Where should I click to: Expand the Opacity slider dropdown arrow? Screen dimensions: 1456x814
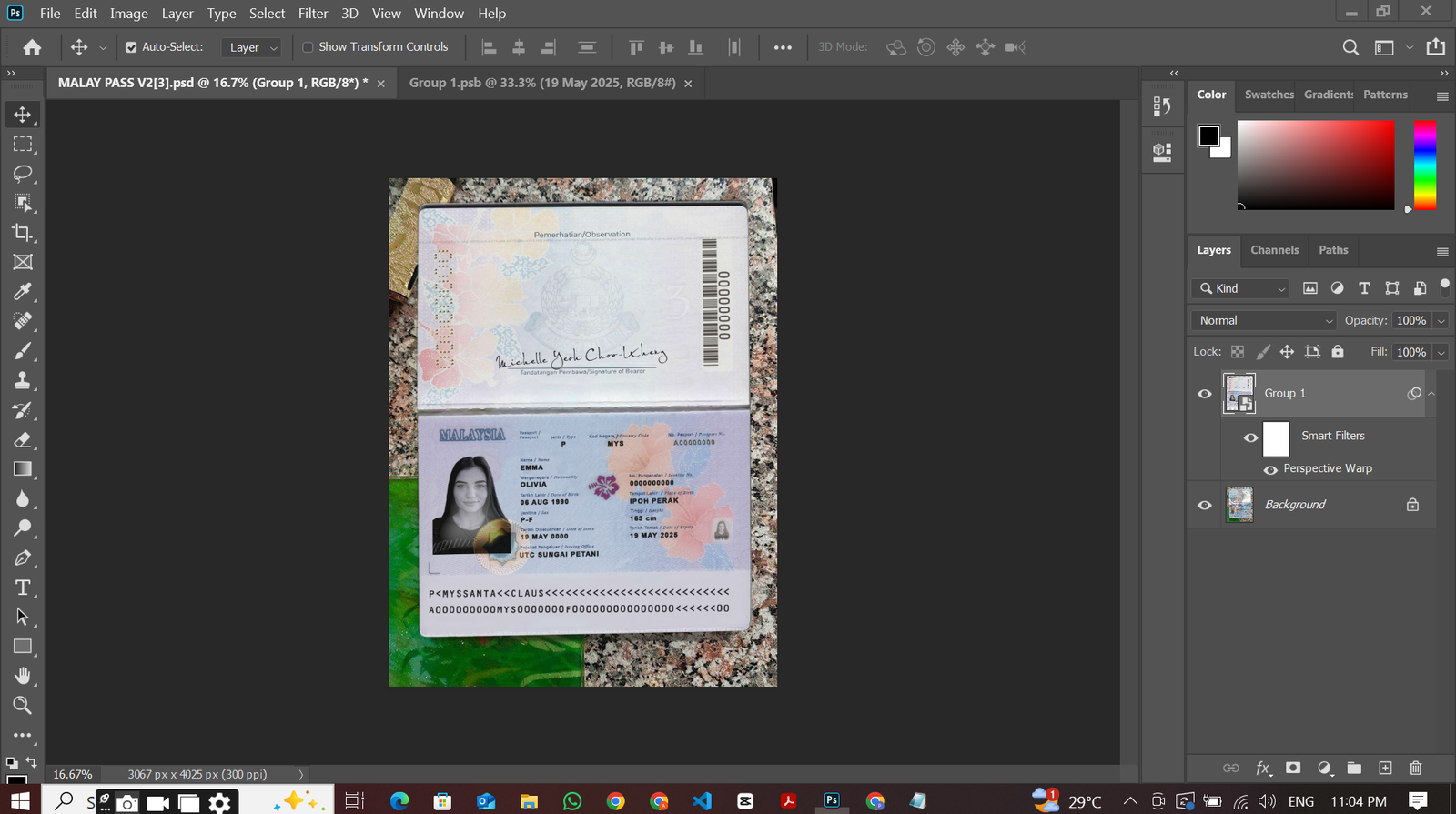[1441, 320]
